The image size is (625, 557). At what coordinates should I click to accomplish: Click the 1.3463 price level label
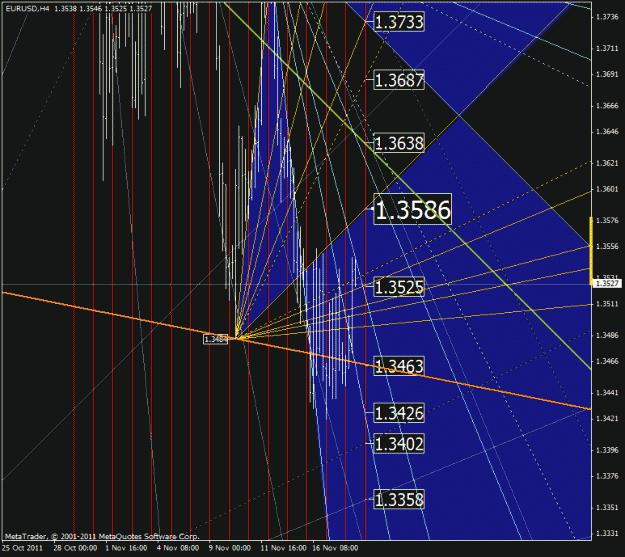[399, 366]
